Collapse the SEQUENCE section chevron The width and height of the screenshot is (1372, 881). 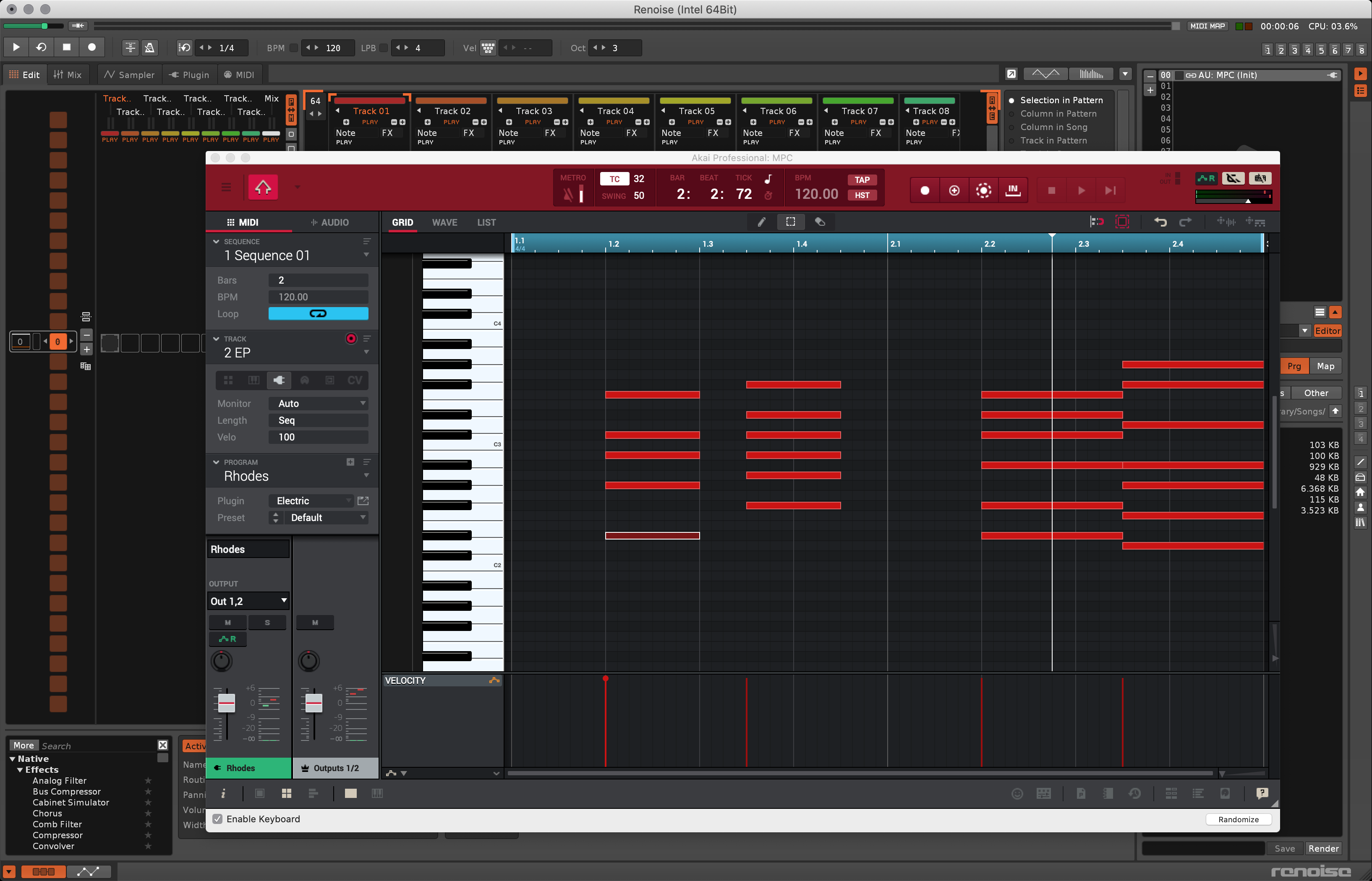216,241
